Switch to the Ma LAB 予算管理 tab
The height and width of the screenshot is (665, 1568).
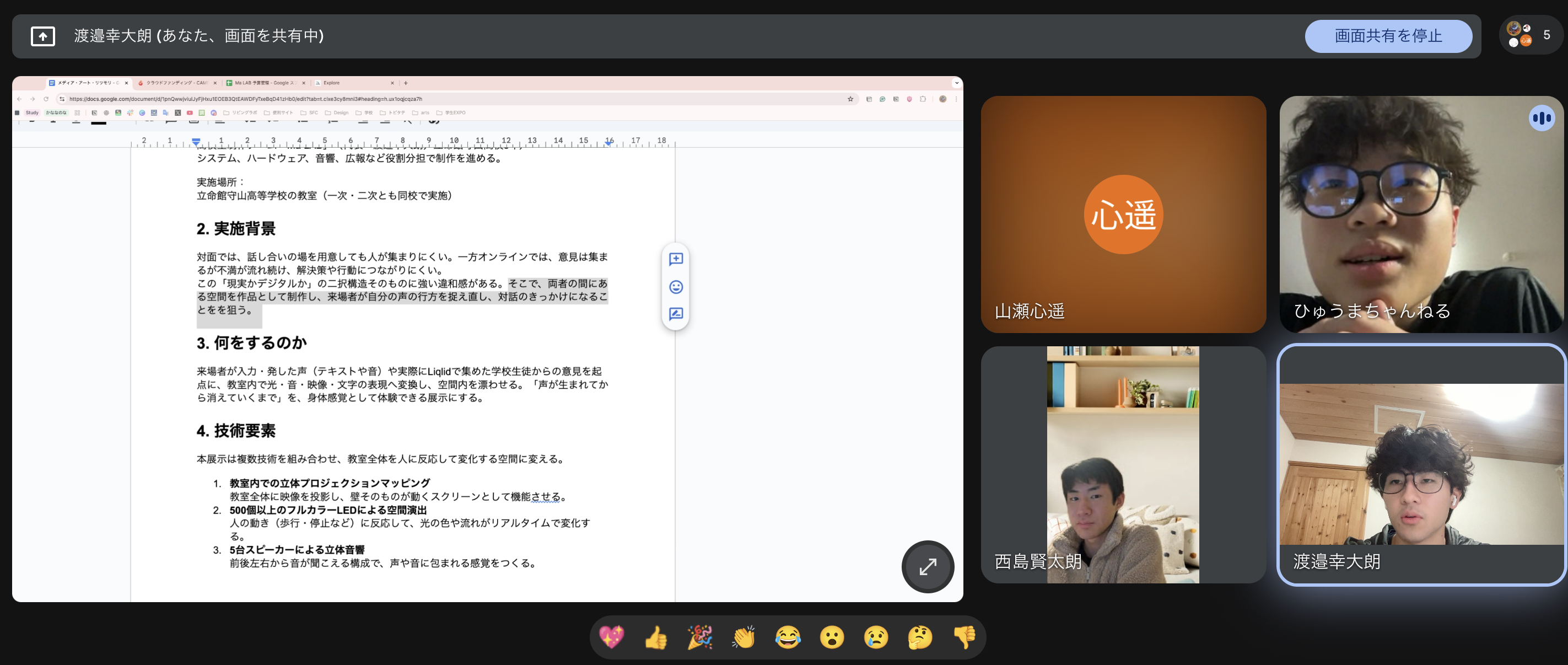[x=265, y=83]
